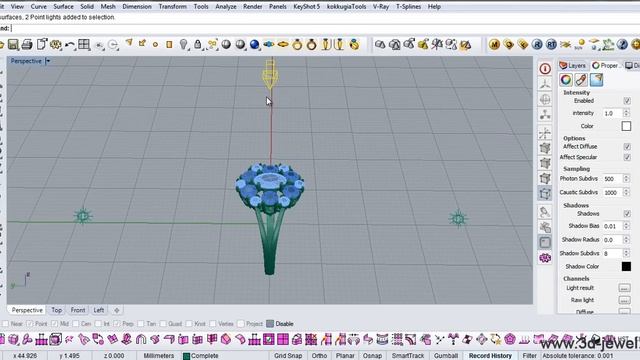Switch to the Front viewport tab
This screenshot has height=360, width=640.
(78, 310)
